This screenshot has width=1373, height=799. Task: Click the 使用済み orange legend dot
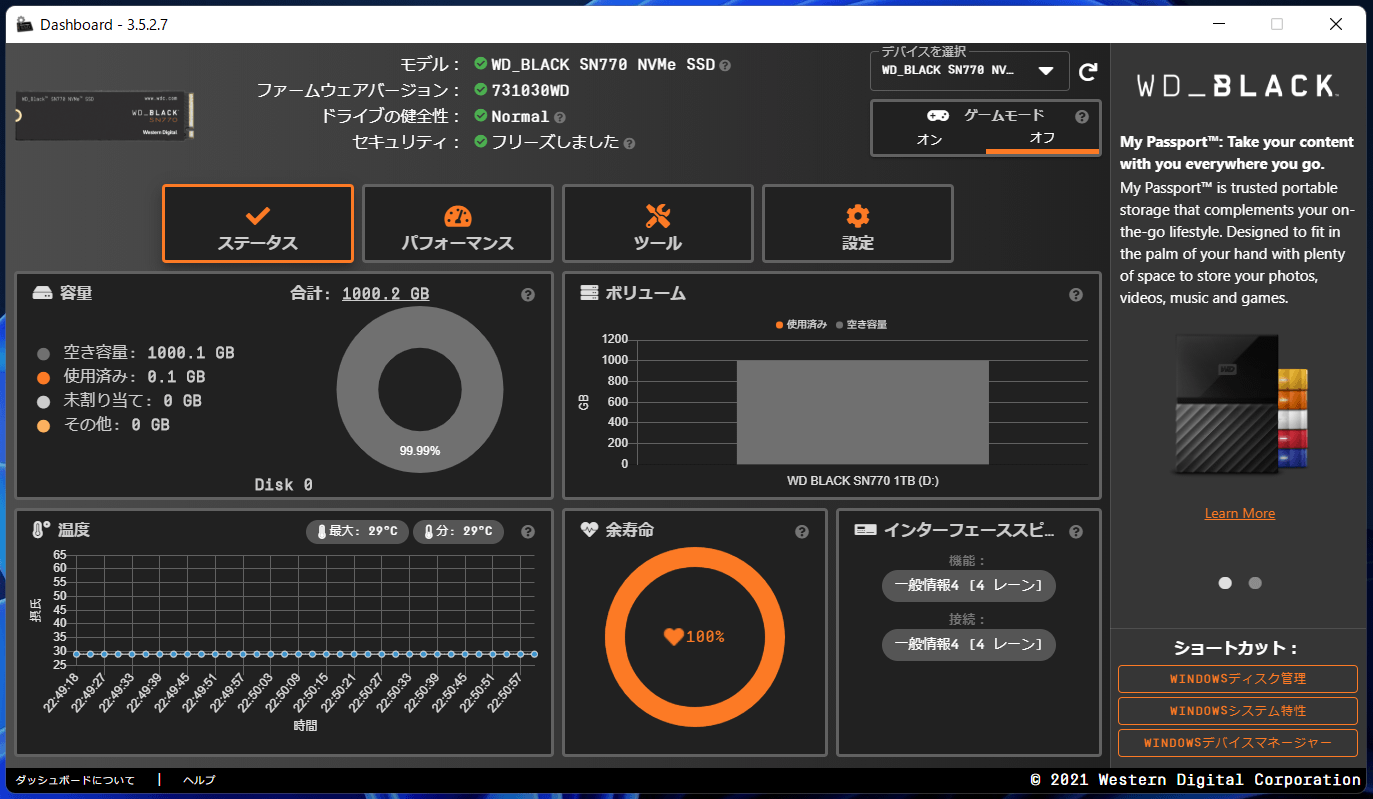coord(43,378)
